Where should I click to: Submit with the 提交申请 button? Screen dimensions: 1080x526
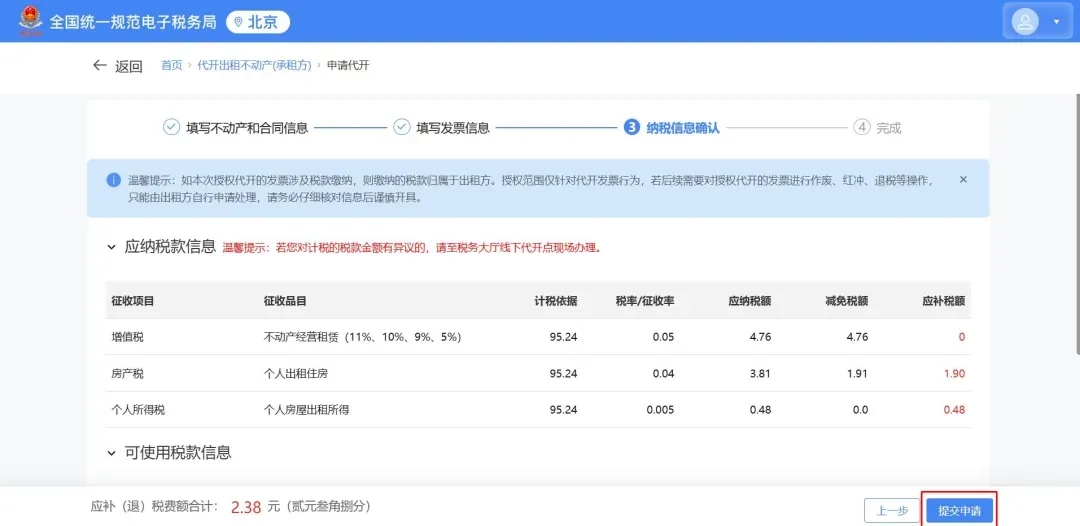[x=959, y=510]
